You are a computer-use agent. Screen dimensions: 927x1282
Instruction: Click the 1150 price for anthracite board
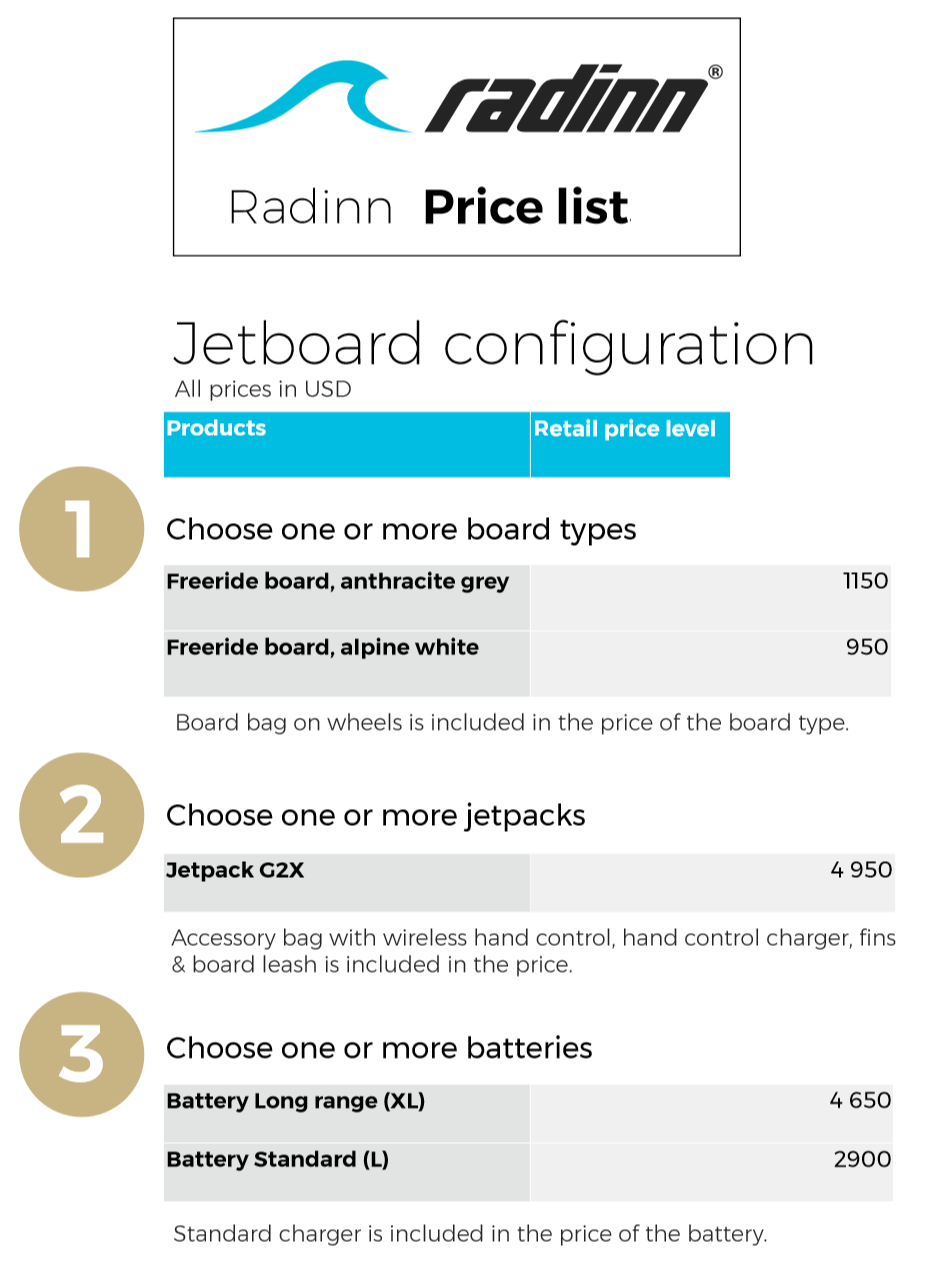point(865,581)
